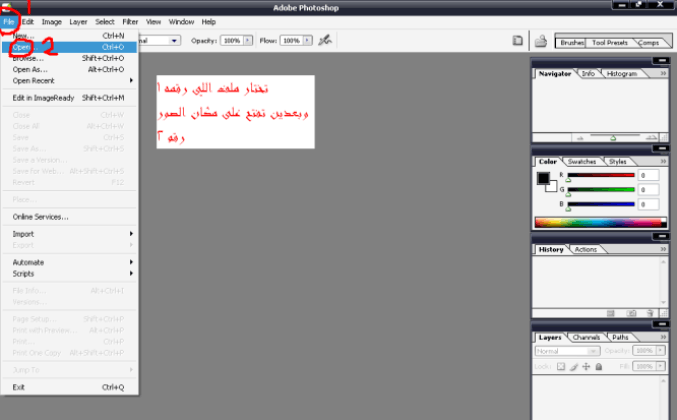The width and height of the screenshot is (677, 420).
Task: Switch to the Actions tab
Action: coord(585,249)
